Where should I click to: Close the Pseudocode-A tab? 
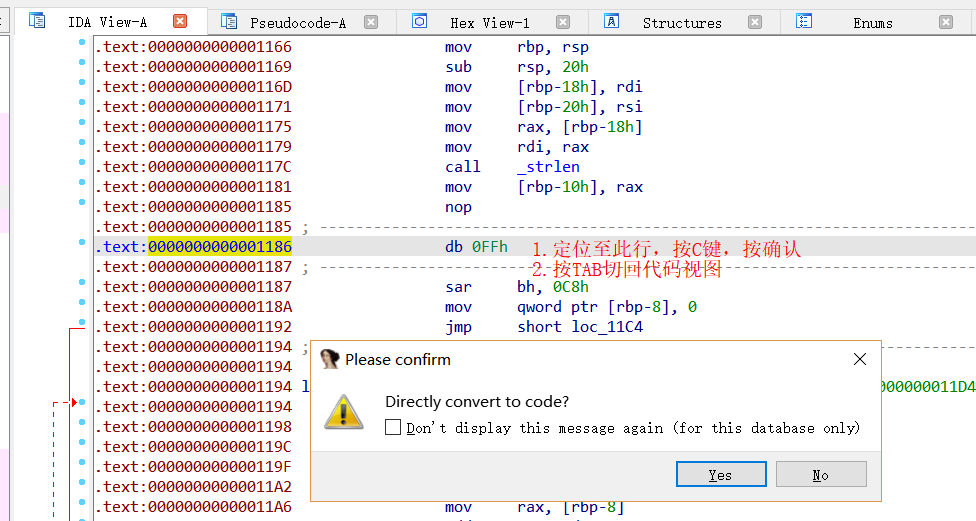coord(371,22)
